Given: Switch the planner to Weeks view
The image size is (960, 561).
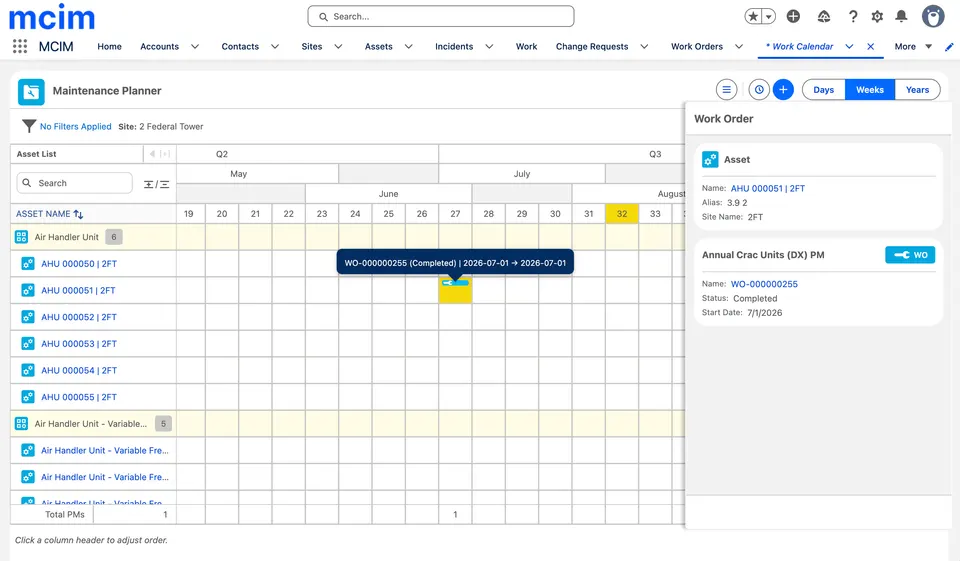Looking at the screenshot, I should 869,89.
